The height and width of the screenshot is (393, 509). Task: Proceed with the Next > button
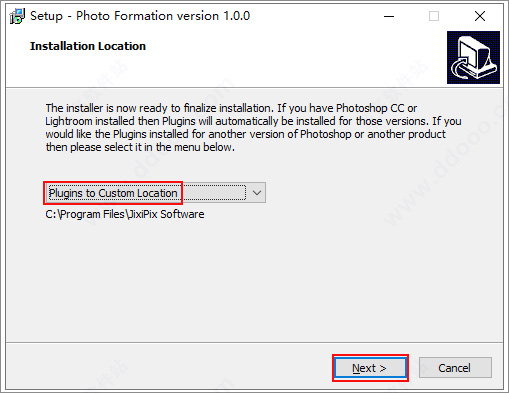370,368
